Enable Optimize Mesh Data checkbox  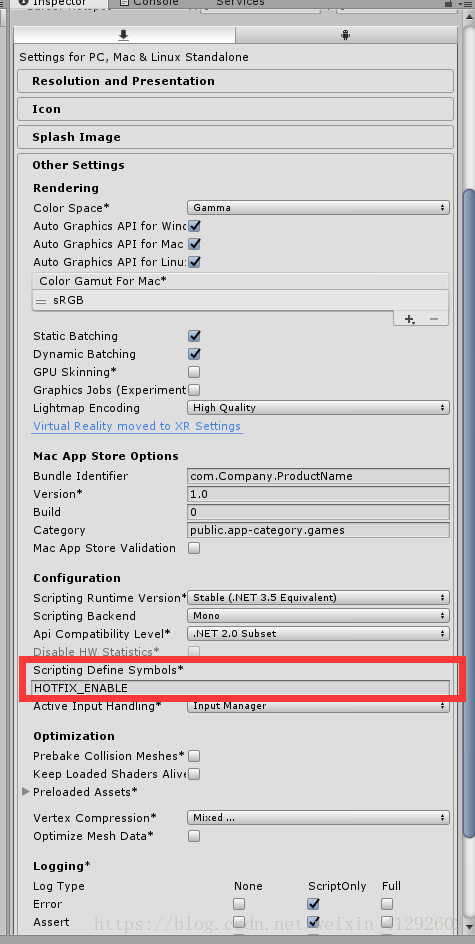click(194, 836)
